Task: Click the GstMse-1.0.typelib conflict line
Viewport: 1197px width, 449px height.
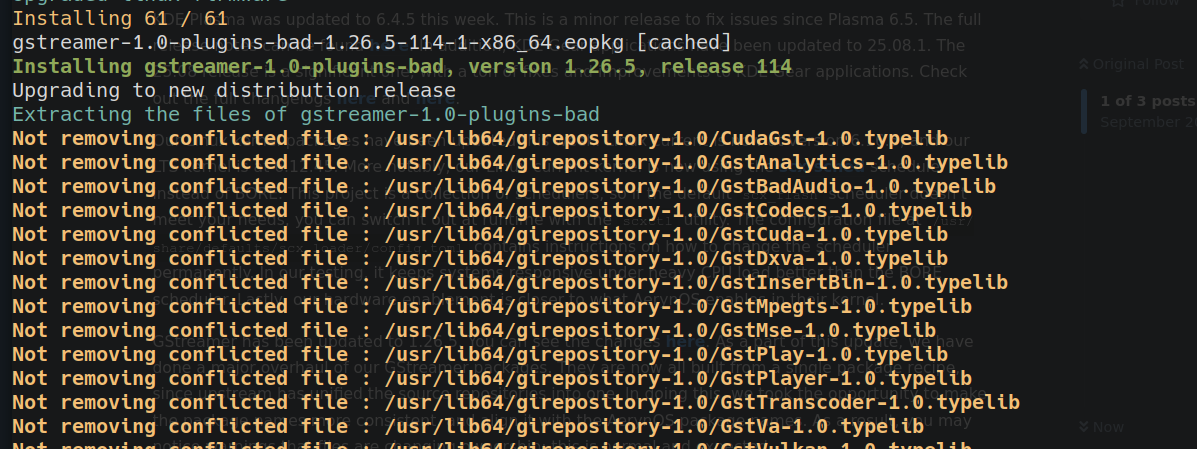Action: pyautogui.click(x=473, y=331)
